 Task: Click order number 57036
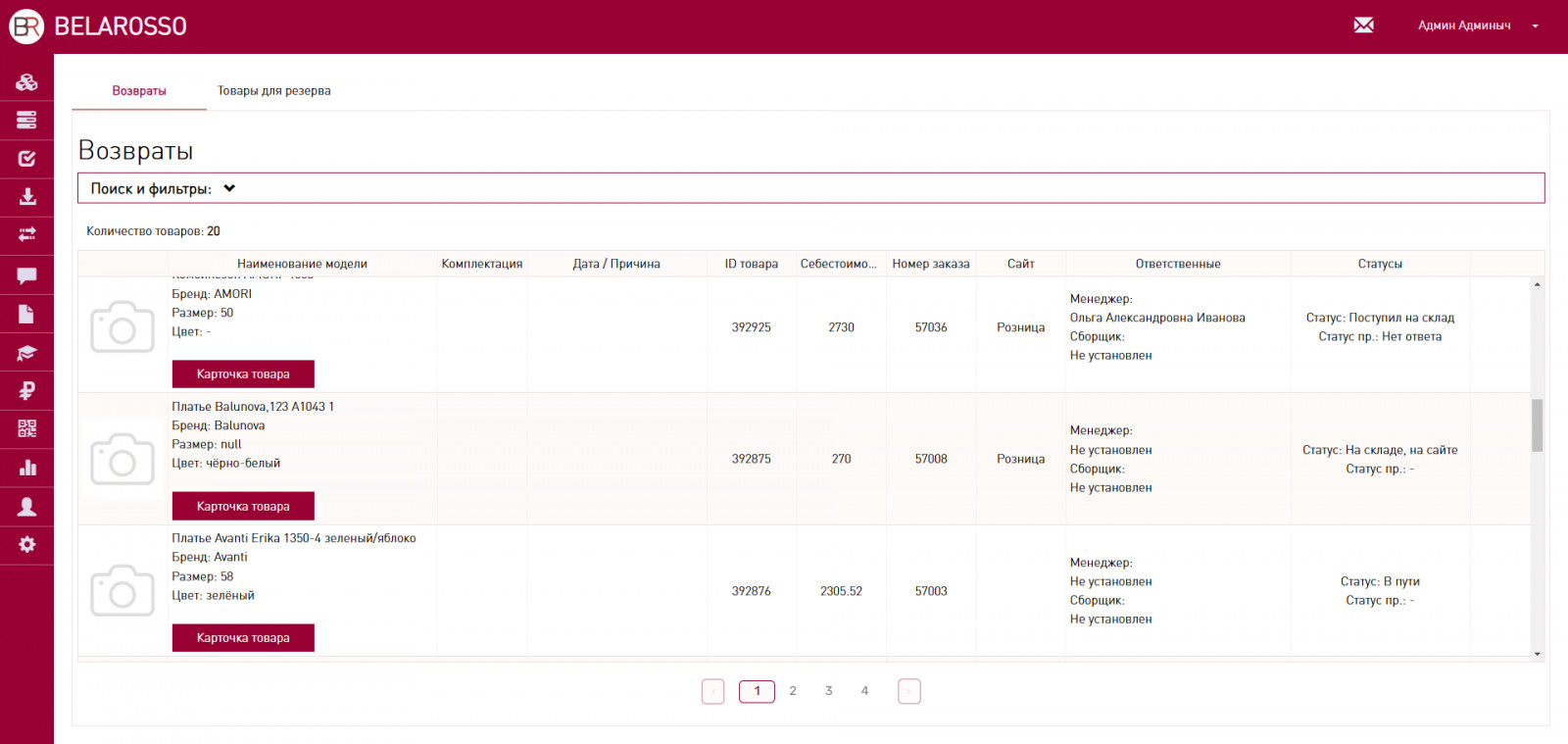[x=931, y=327]
